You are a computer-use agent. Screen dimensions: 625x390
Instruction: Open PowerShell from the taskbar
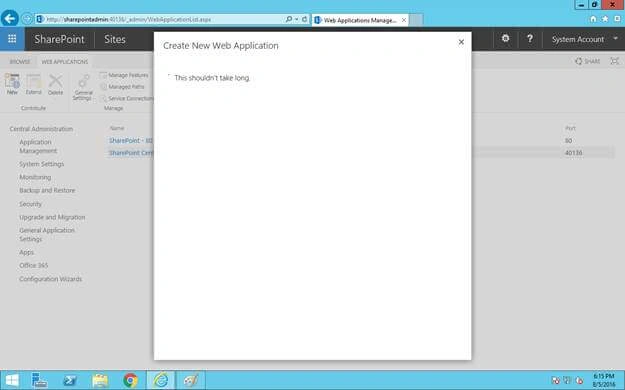pos(70,380)
